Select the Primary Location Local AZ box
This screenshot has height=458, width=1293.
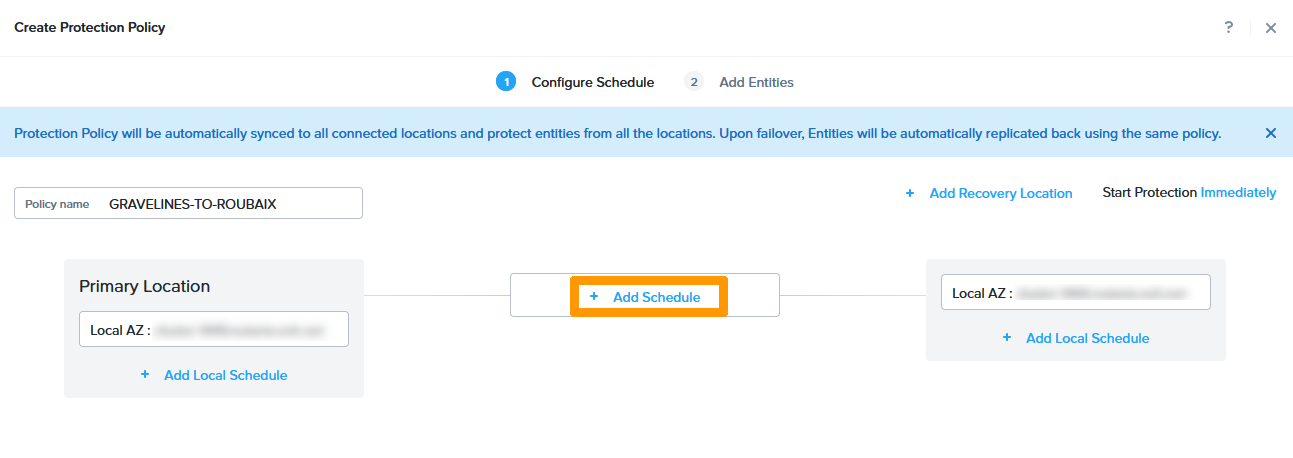pos(214,329)
